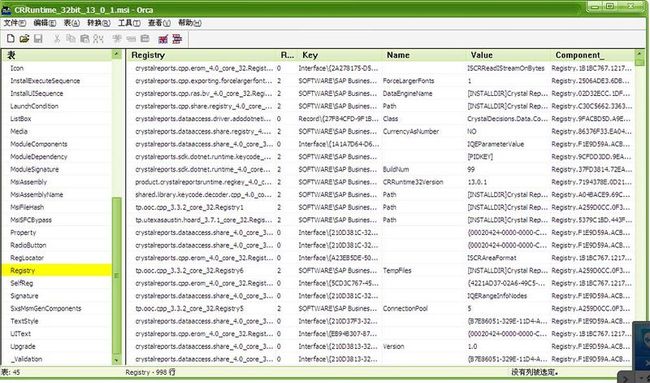Open the 编辑(E) menu
This screenshot has height=383, width=650.
[45, 23]
